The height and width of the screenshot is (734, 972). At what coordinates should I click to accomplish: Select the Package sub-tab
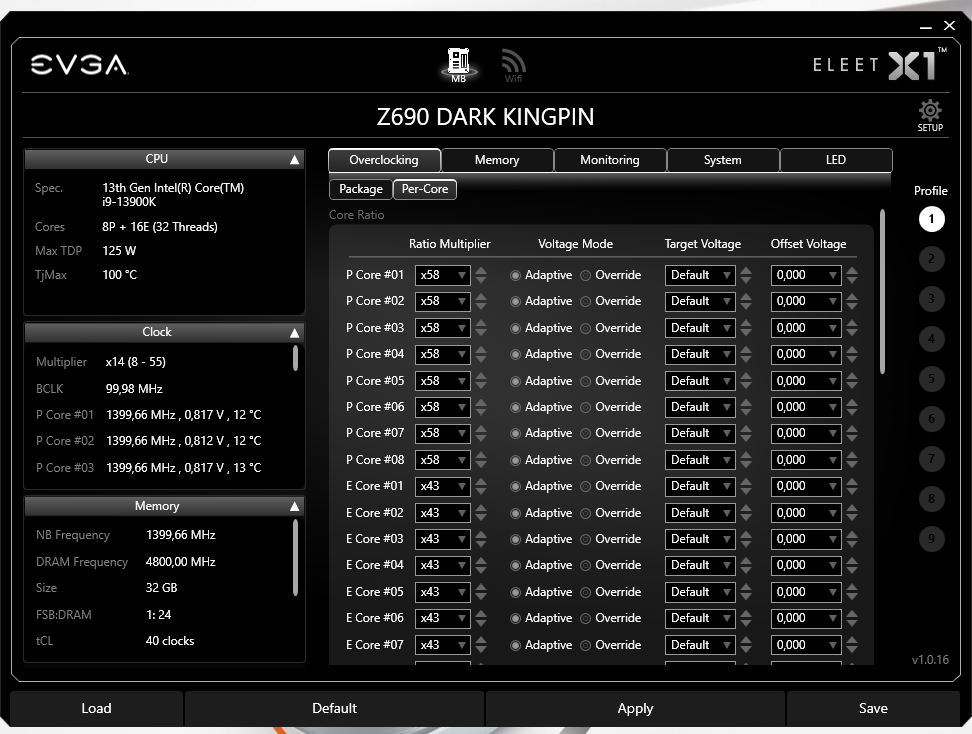click(x=360, y=189)
